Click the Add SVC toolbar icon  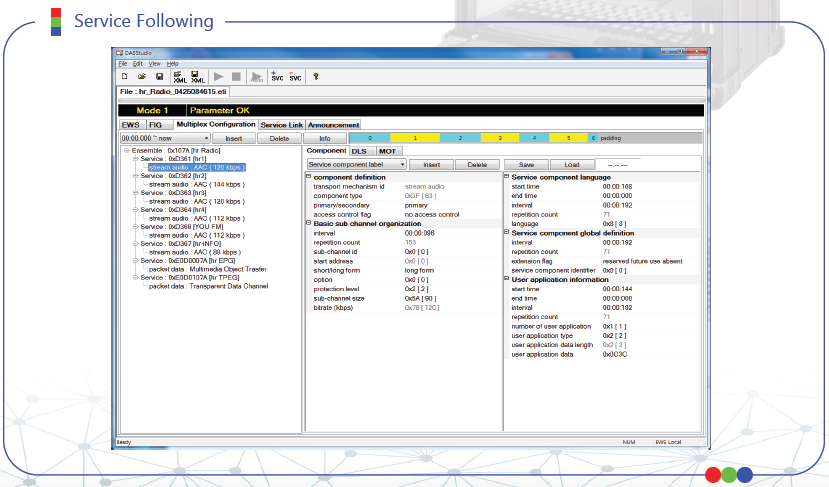277,76
